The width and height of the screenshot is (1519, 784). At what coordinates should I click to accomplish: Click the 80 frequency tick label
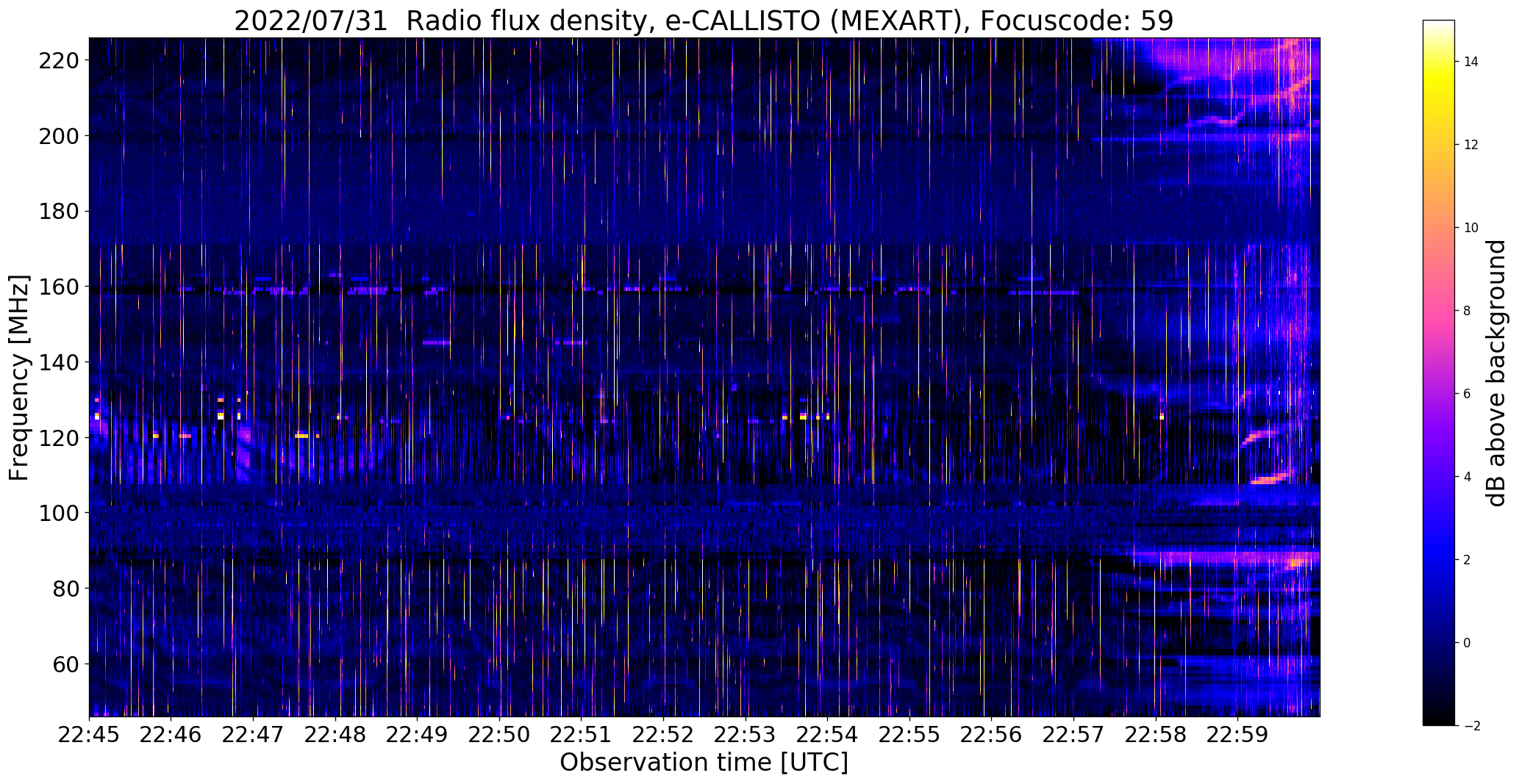[x=67, y=589]
